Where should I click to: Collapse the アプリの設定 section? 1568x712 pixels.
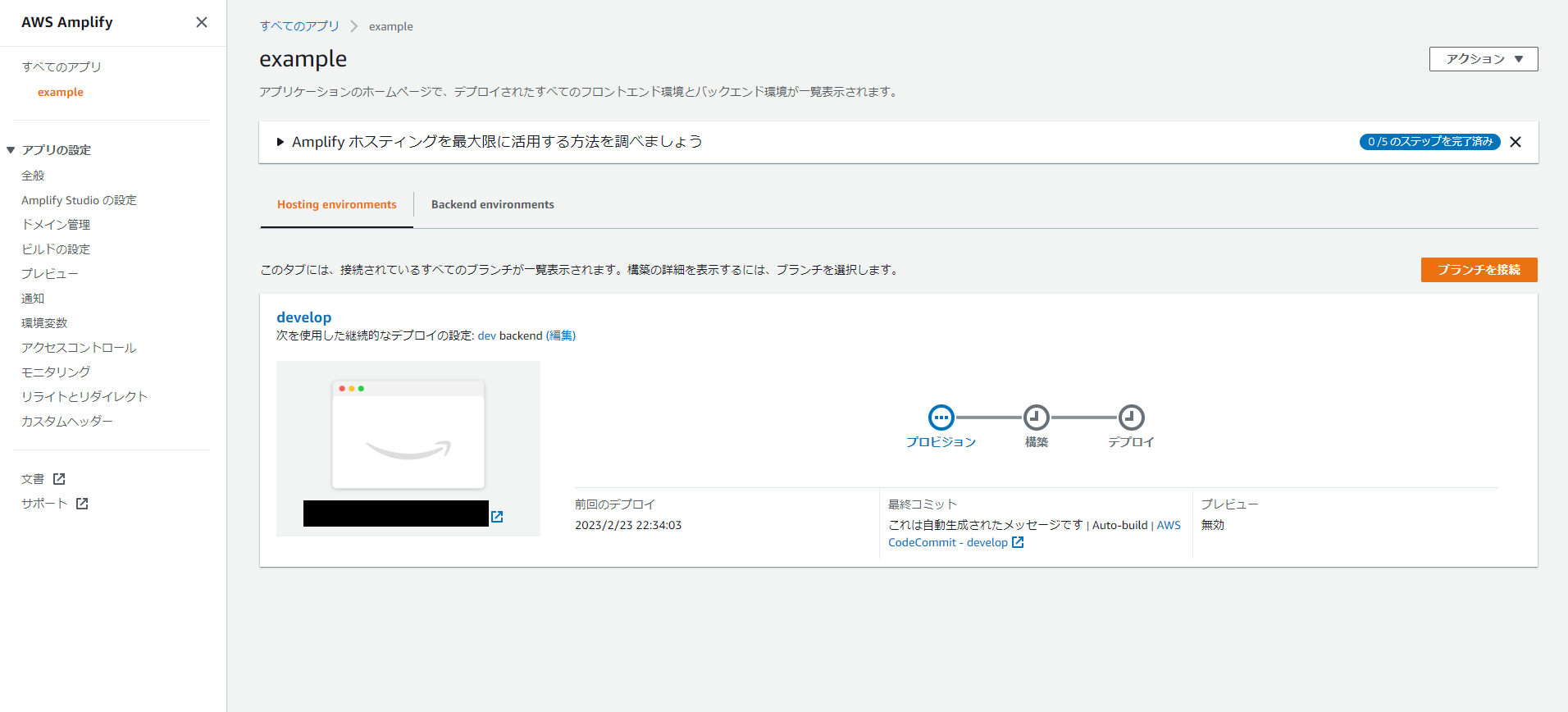11,150
